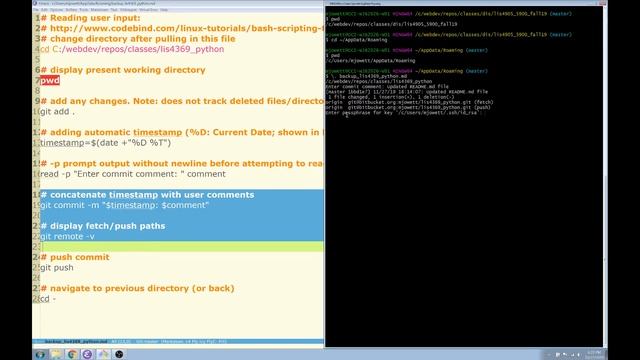Click the 'git remote -v' line

(x=67, y=236)
